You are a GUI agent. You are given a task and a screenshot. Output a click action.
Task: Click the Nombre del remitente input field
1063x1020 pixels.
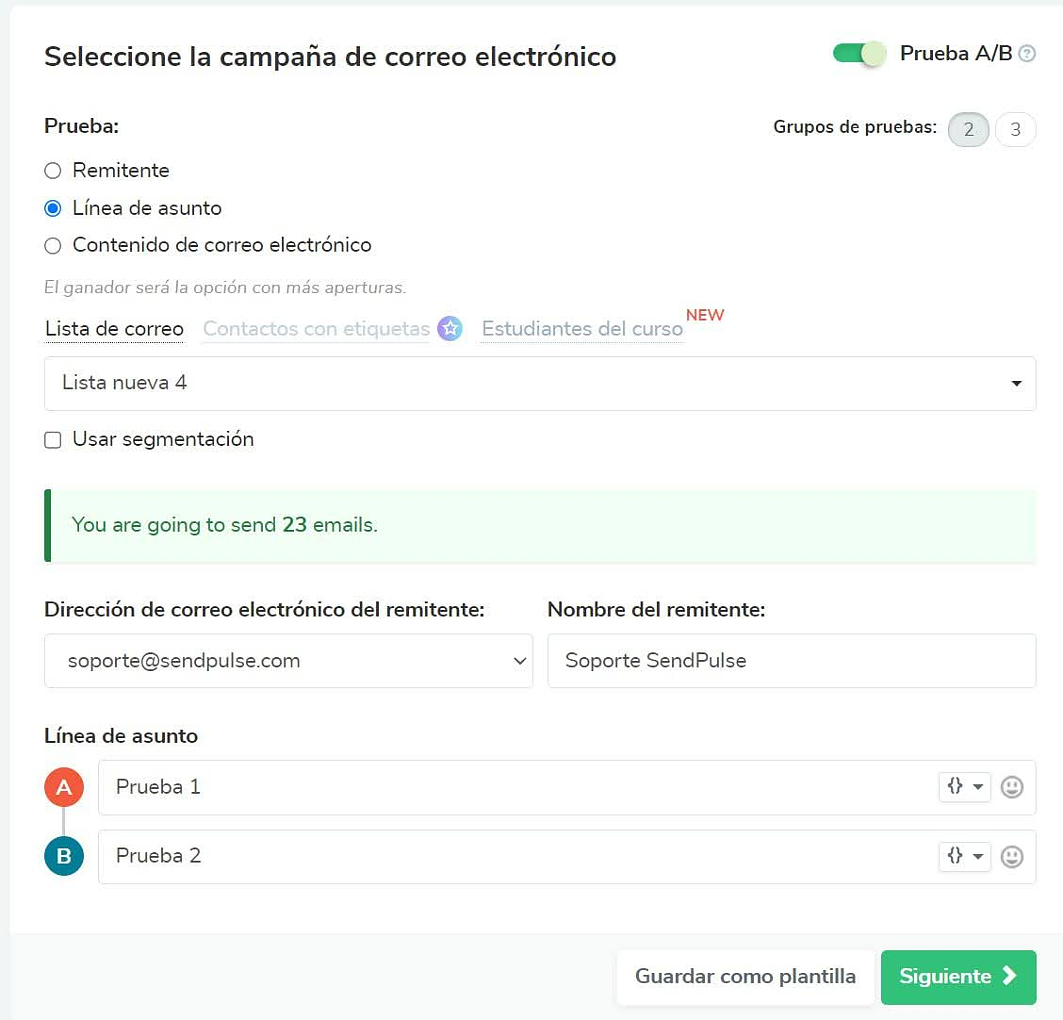[791, 661]
